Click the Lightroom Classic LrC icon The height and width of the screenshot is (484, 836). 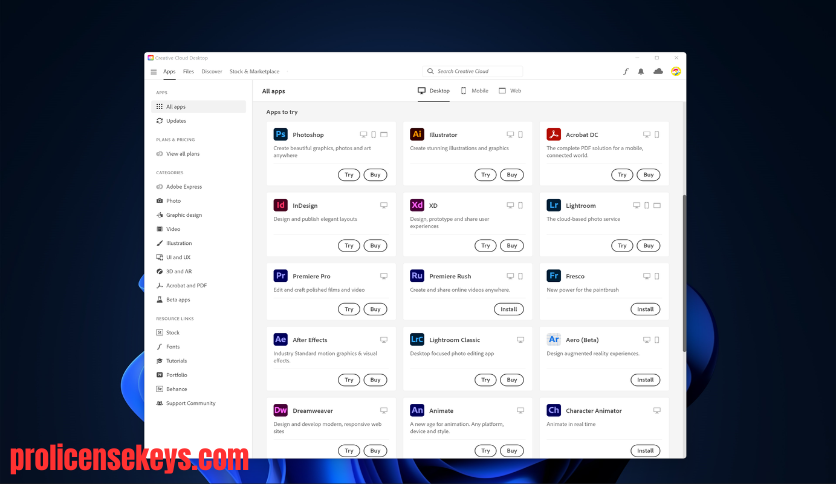pos(417,340)
